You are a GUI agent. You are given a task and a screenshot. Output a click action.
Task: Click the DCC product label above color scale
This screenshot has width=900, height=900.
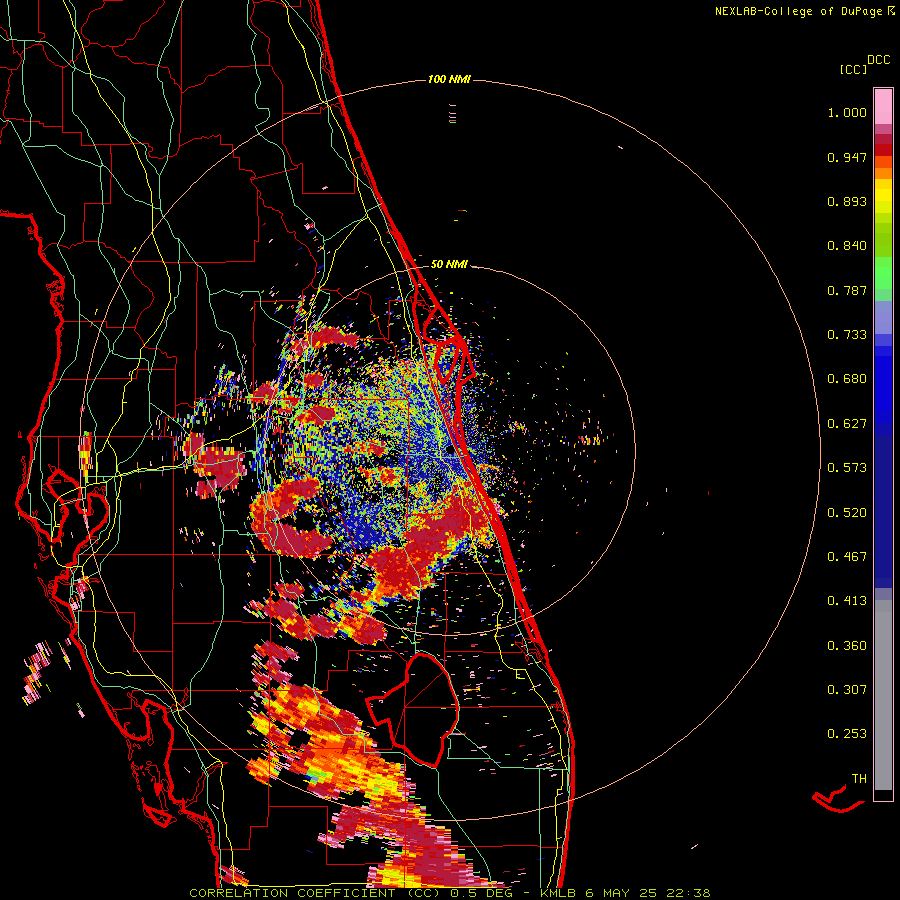click(879, 60)
